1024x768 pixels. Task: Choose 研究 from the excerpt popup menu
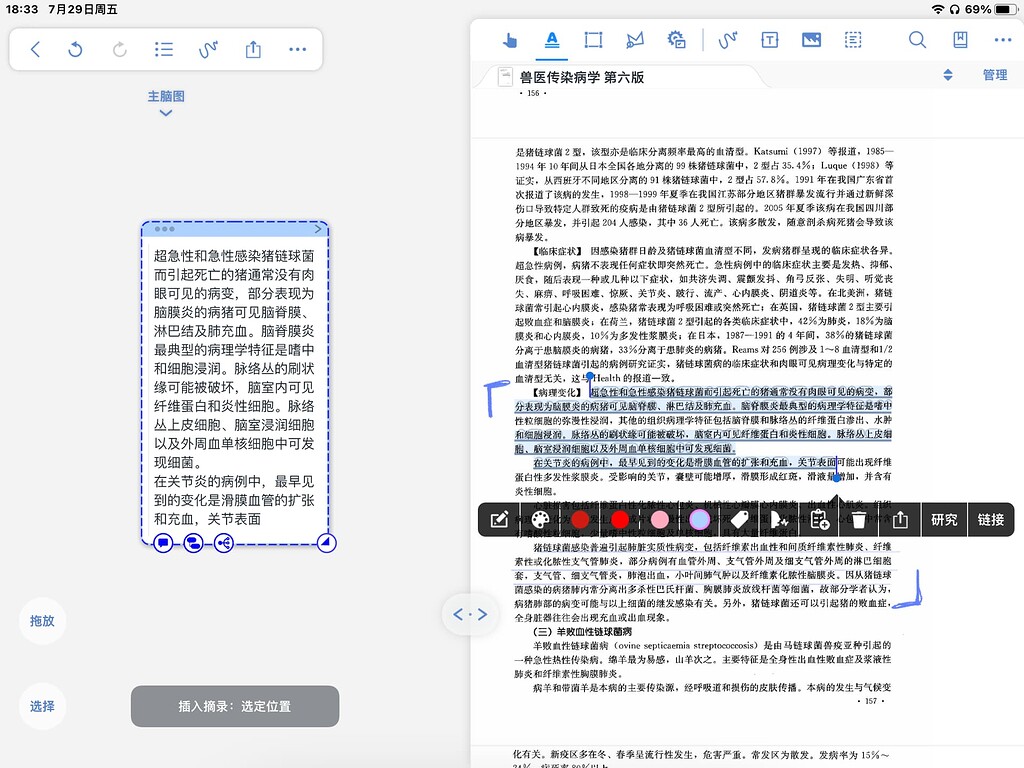(x=942, y=519)
